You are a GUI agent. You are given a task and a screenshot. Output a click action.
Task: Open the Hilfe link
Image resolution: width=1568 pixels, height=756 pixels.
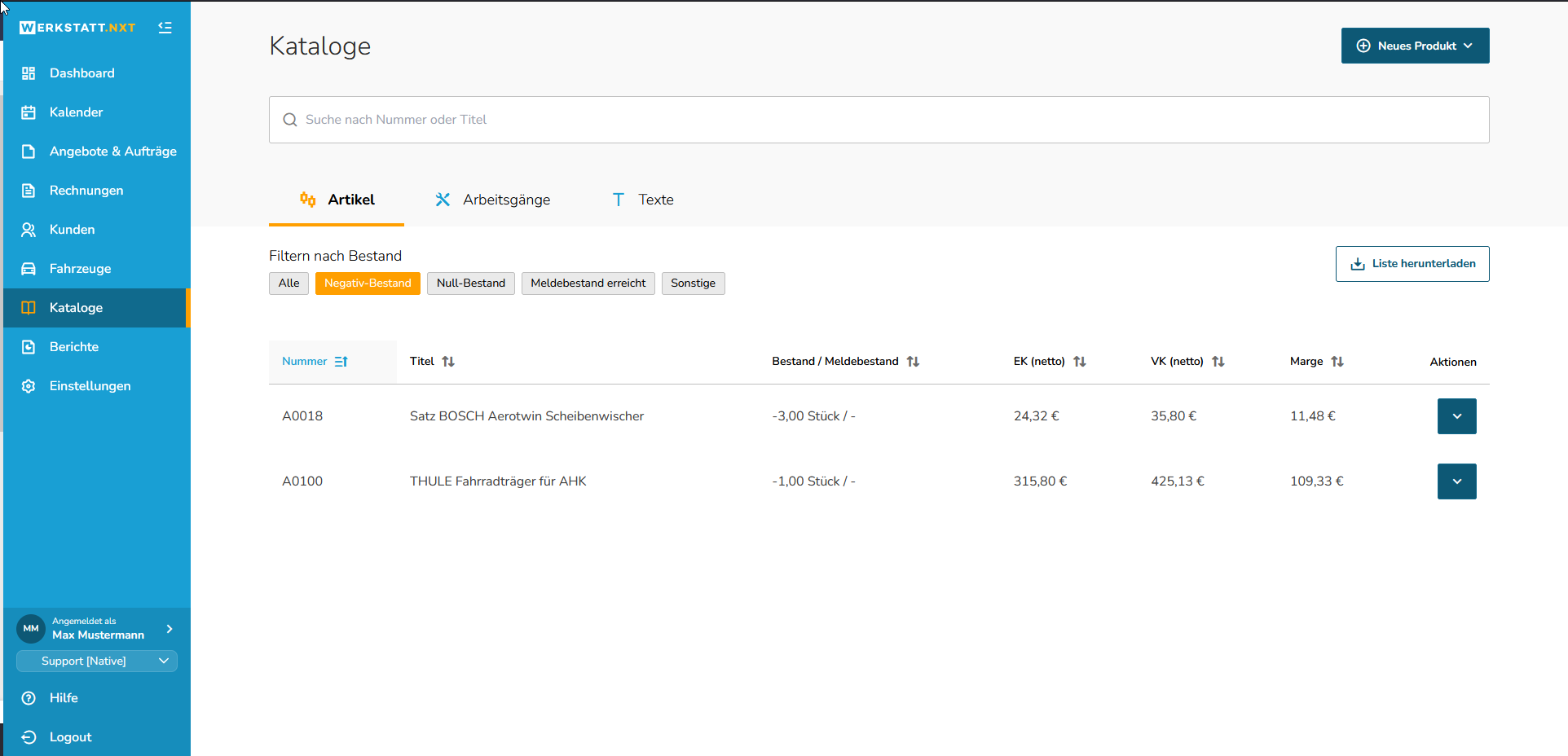(97, 698)
